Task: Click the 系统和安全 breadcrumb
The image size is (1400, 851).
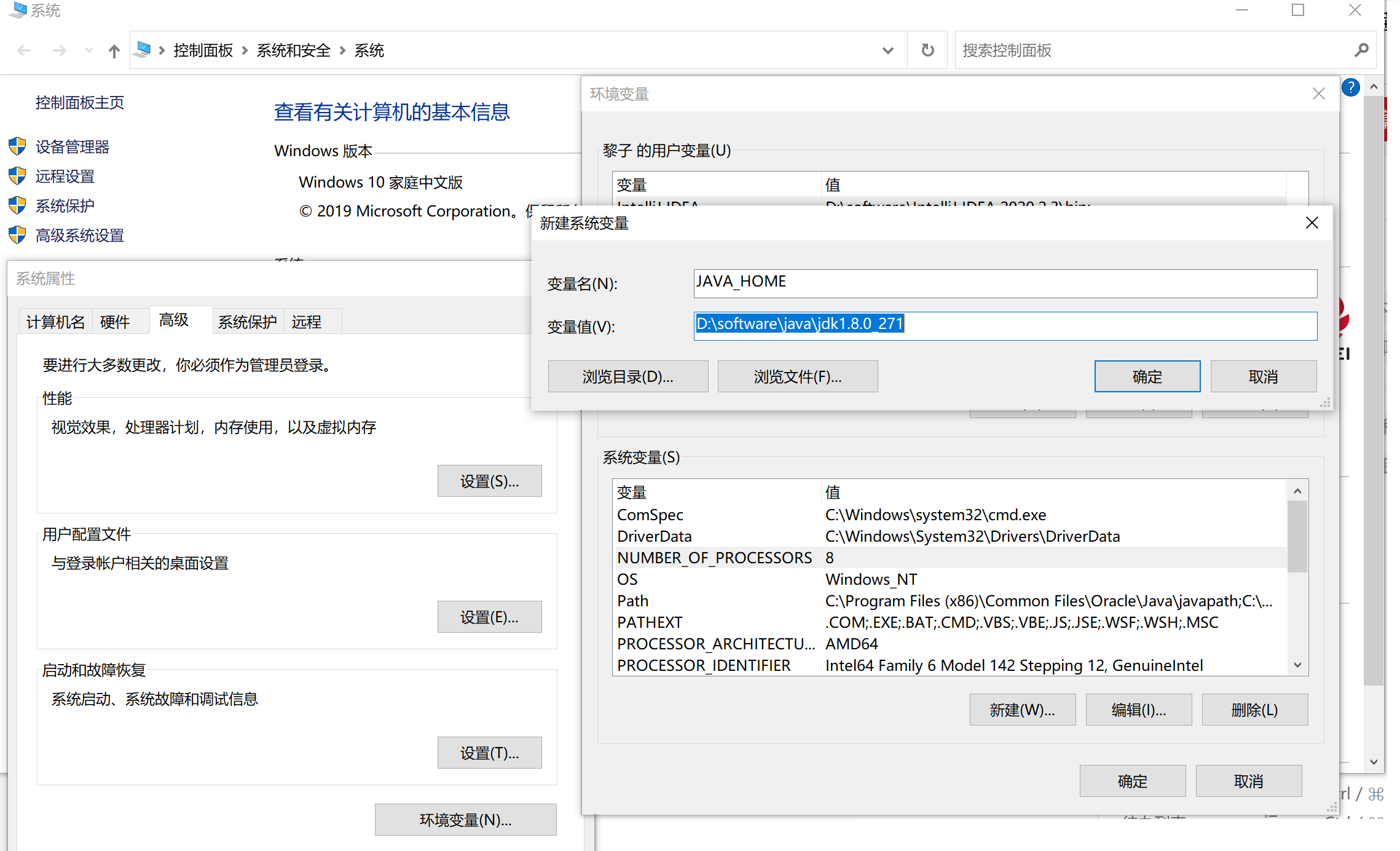Action: tap(293, 50)
